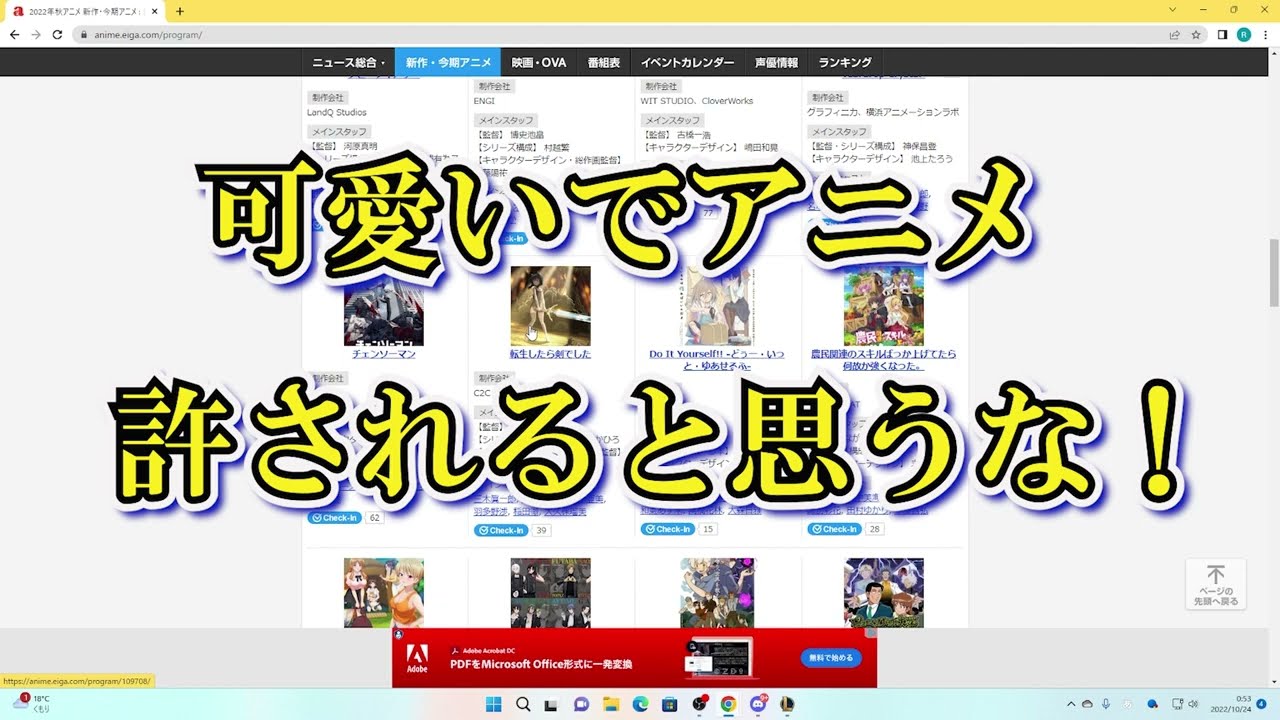
Task: Open Chrome tab search dropdown arrow
Action: (x=1172, y=10)
